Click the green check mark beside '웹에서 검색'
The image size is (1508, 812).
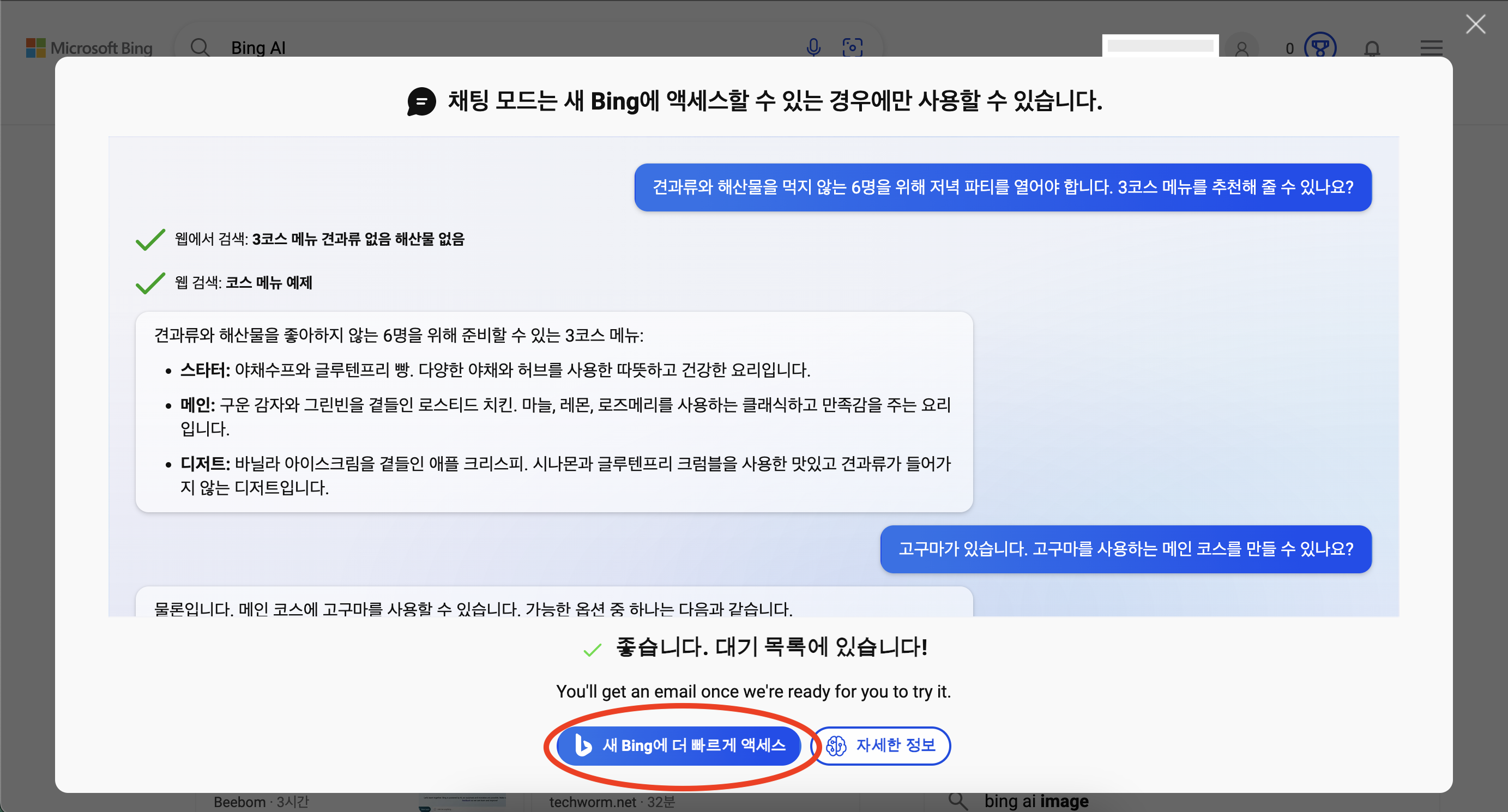click(x=150, y=239)
